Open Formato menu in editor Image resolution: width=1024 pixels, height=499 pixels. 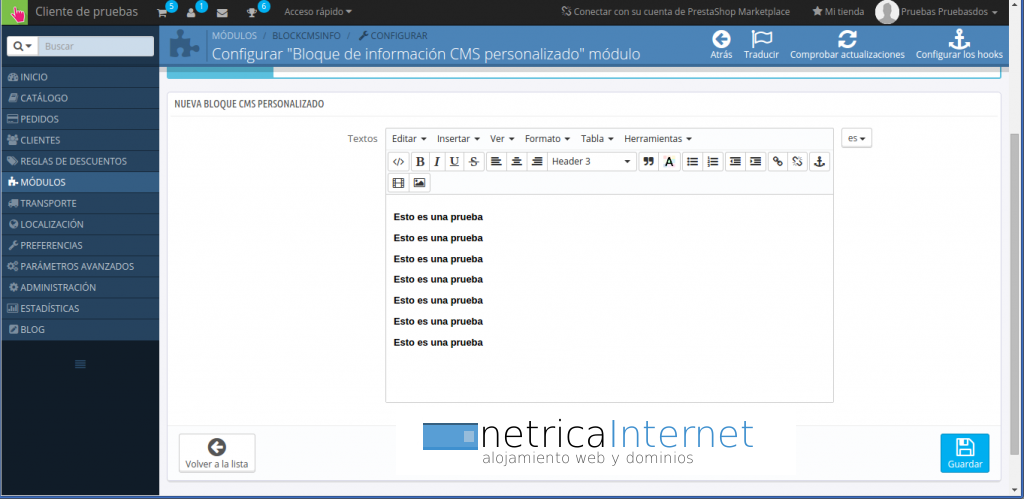pyautogui.click(x=547, y=138)
